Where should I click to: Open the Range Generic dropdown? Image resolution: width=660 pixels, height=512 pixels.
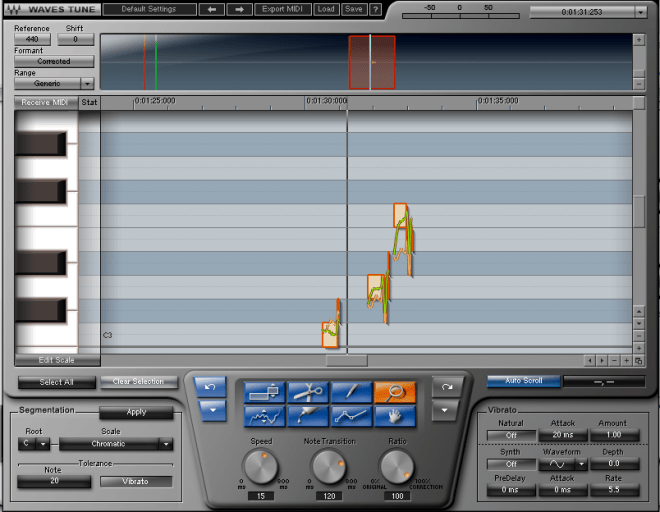[87, 83]
